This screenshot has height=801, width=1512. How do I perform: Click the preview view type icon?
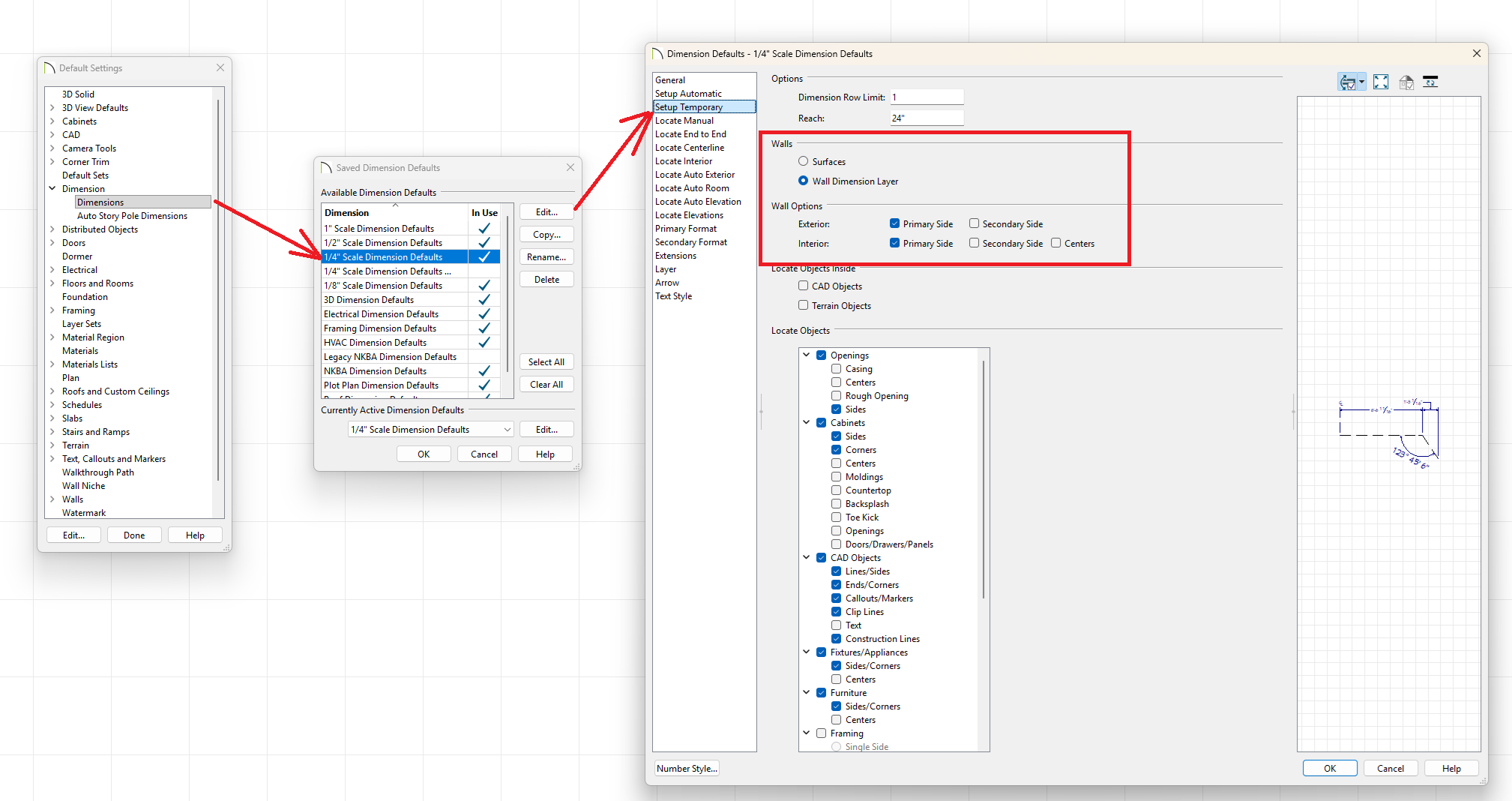[1348, 82]
